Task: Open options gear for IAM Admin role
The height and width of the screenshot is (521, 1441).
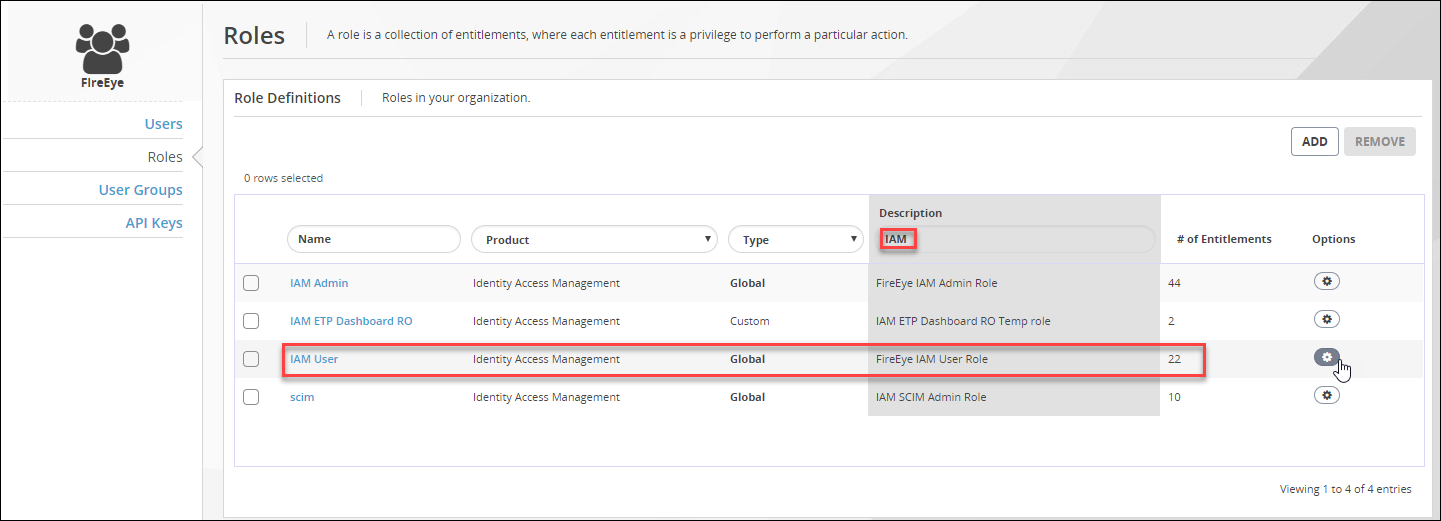Action: pyautogui.click(x=1326, y=282)
